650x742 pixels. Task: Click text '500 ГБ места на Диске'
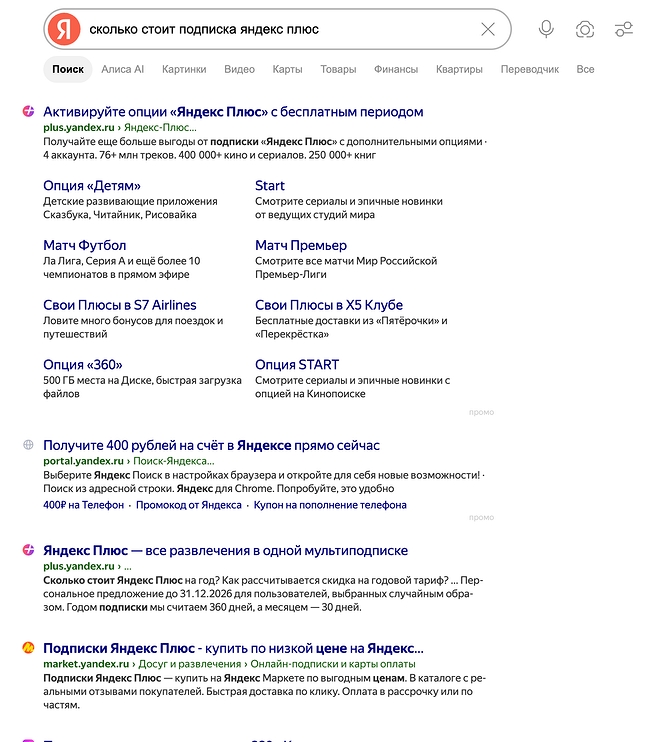pyautogui.click(x=97, y=380)
